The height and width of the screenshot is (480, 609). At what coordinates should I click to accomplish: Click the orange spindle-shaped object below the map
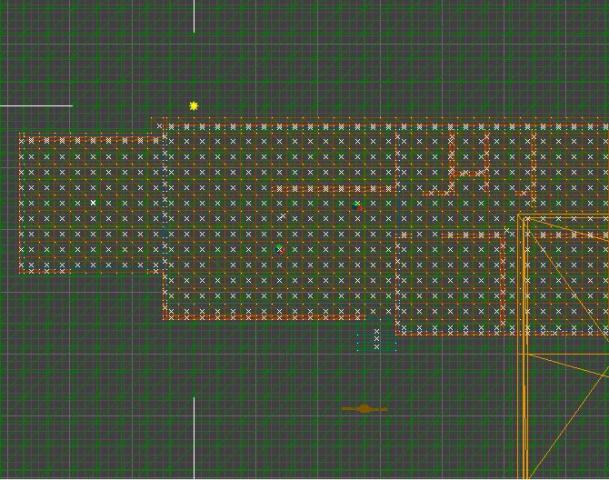[x=364, y=408]
